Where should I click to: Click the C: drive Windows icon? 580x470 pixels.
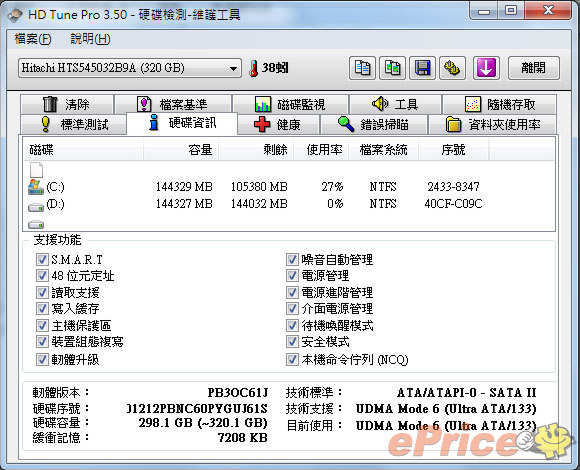36,187
